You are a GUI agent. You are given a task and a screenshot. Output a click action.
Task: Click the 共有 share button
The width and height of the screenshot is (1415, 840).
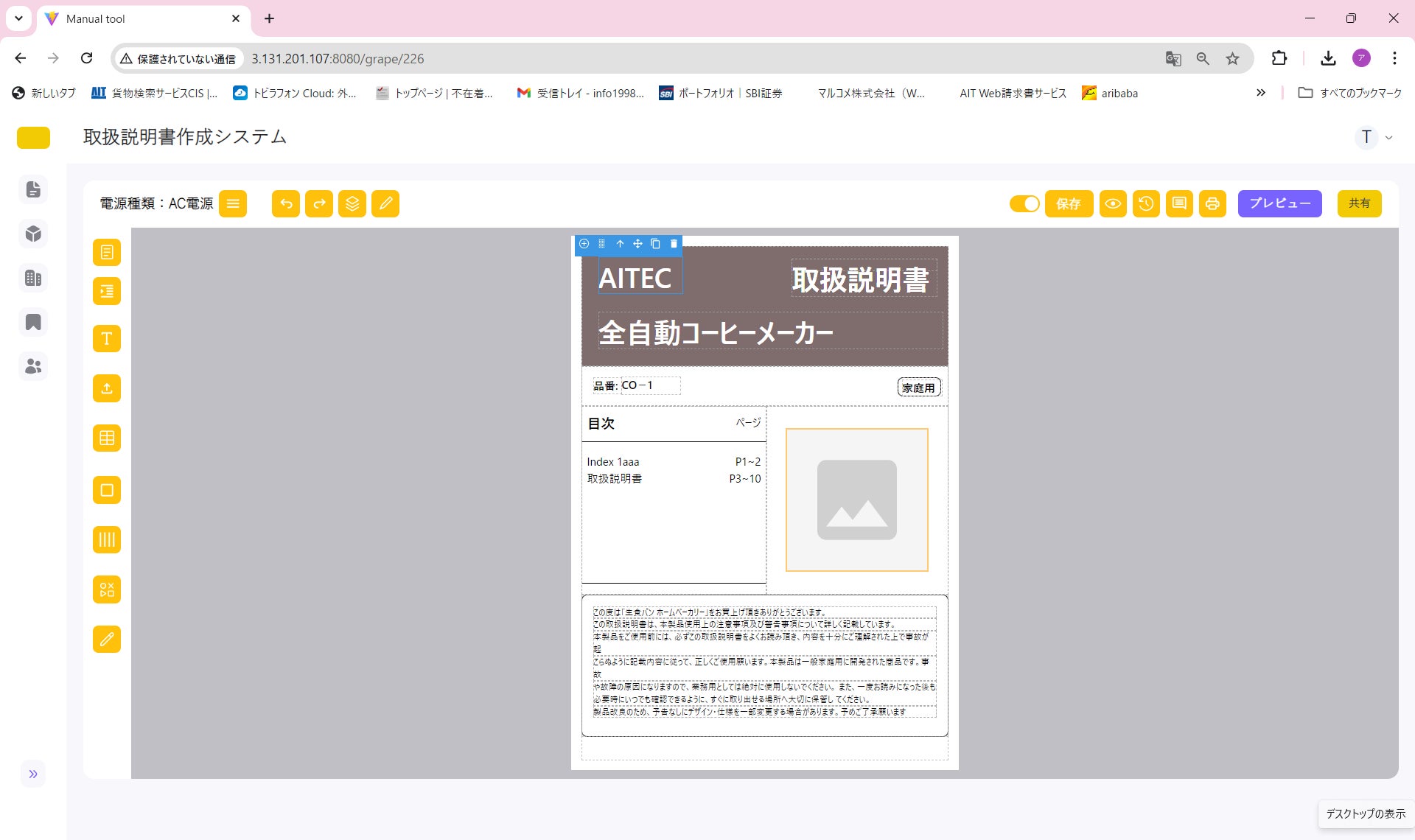coord(1359,204)
